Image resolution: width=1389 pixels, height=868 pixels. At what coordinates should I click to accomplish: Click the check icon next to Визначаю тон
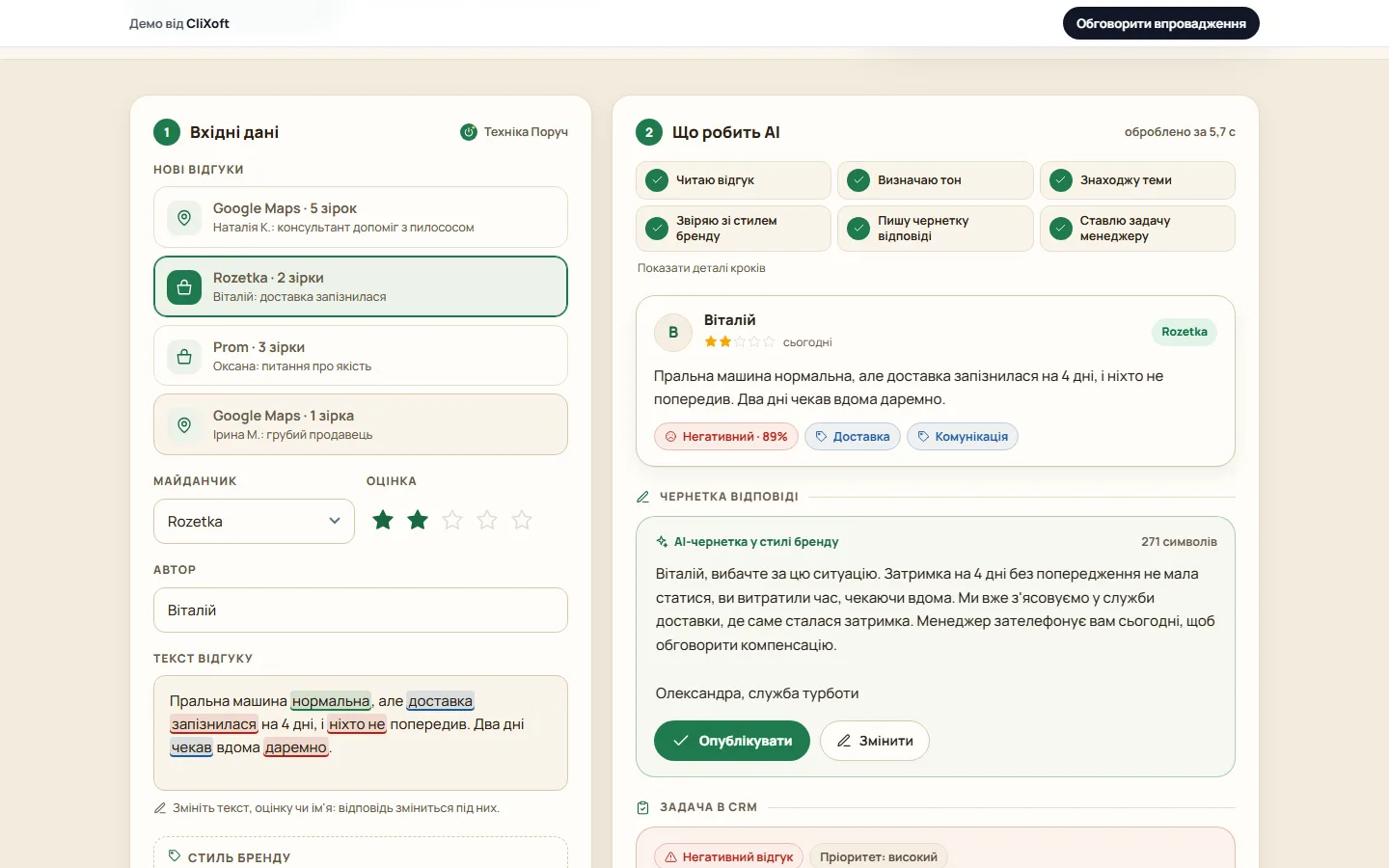858,180
